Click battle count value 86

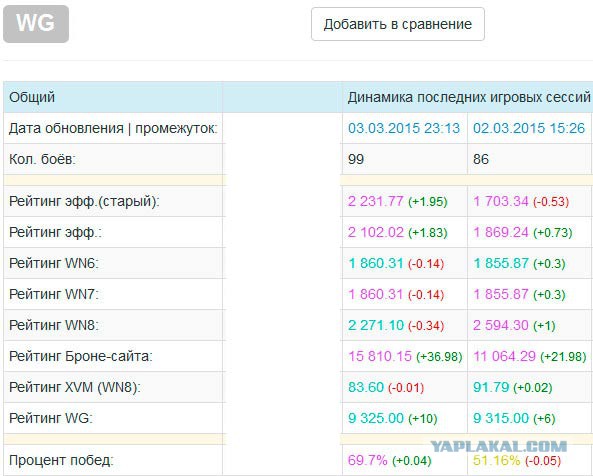[x=481, y=159]
